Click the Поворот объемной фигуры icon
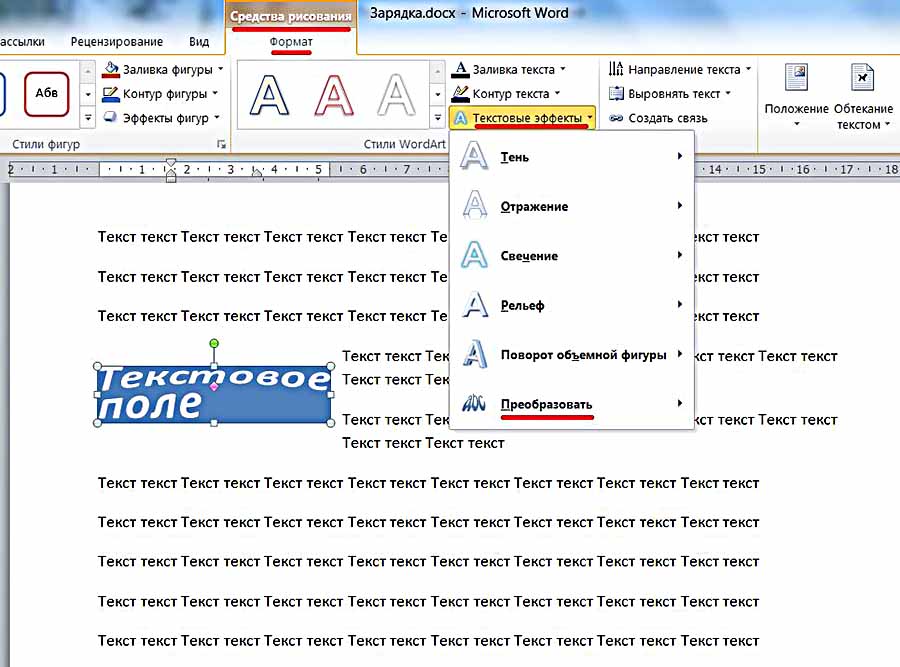The height and width of the screenshot is (667, 900). click(x=474, y=354)
